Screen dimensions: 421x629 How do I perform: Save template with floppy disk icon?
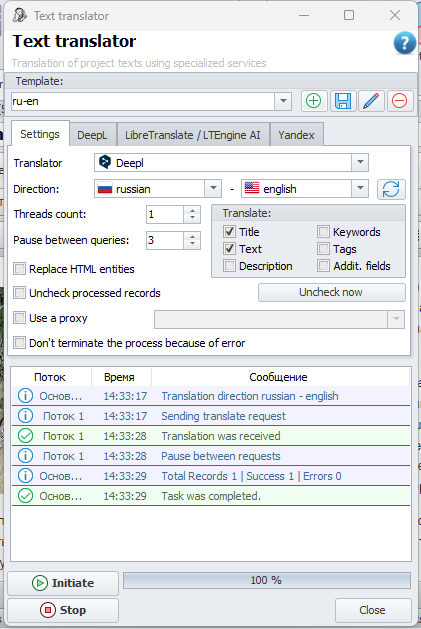343,101
